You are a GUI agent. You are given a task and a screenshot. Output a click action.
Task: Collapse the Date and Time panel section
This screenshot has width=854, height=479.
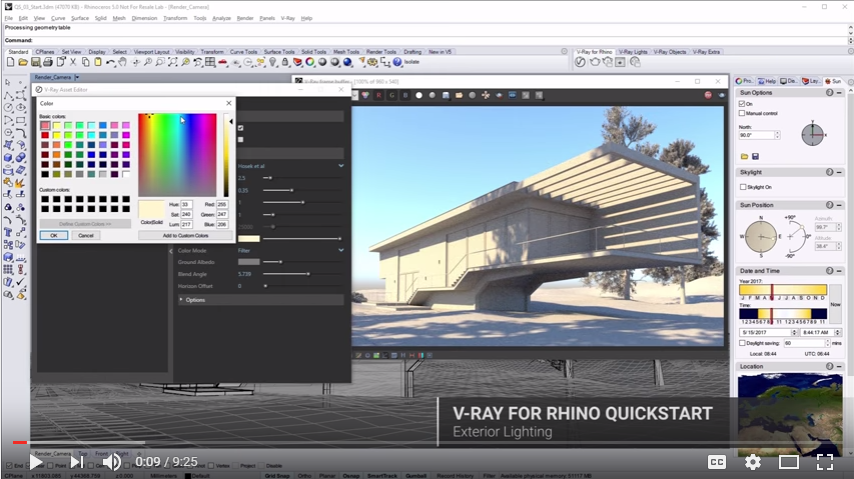839,271
